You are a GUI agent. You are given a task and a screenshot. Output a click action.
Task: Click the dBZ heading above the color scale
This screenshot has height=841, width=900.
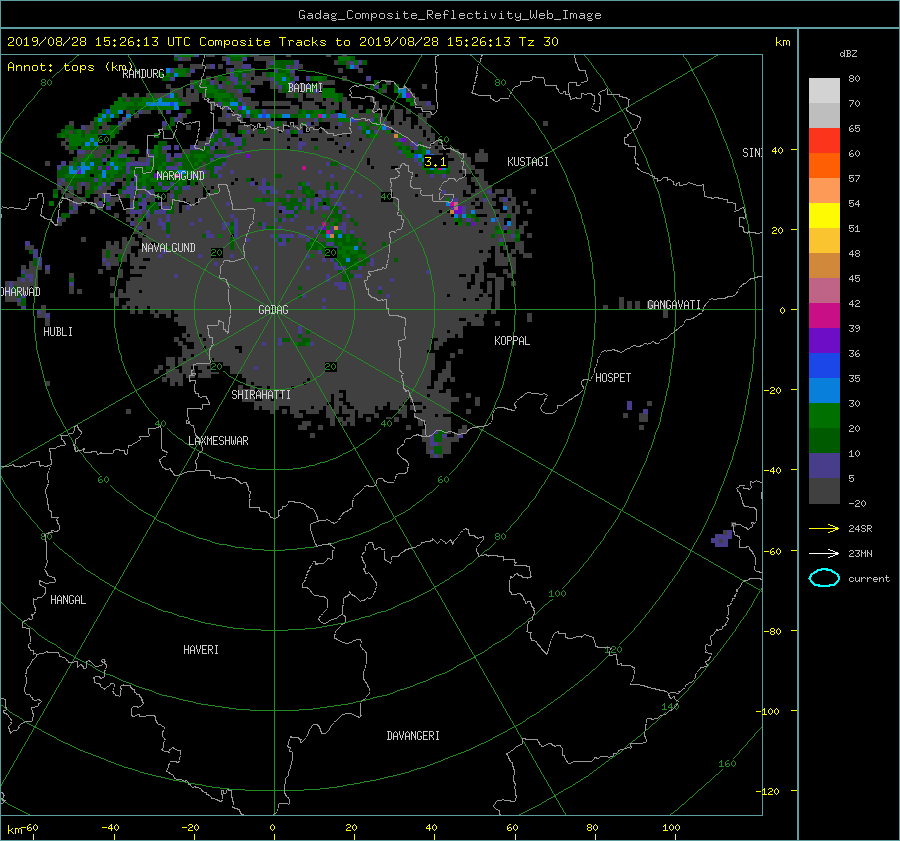tap(848, 53)
